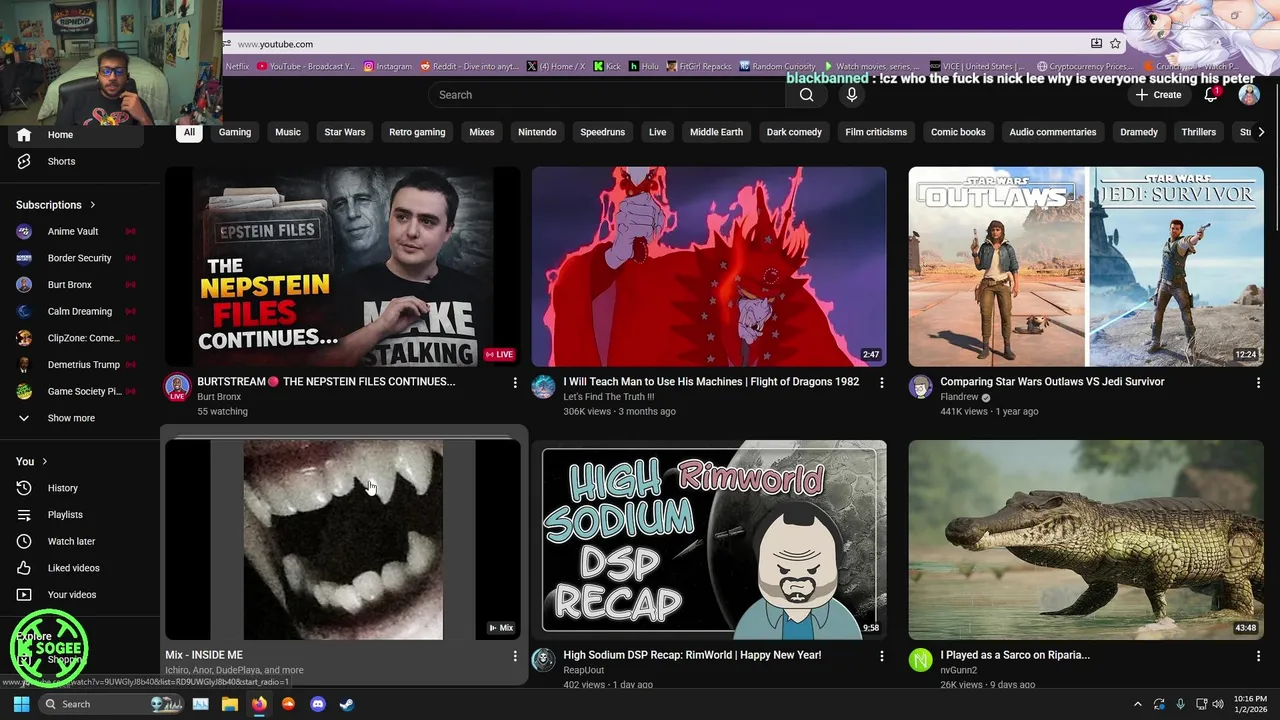Filter by Film criticisms chip
Image resolution: width=1280 pixels, height=720 pixels.
pos(876,132)
